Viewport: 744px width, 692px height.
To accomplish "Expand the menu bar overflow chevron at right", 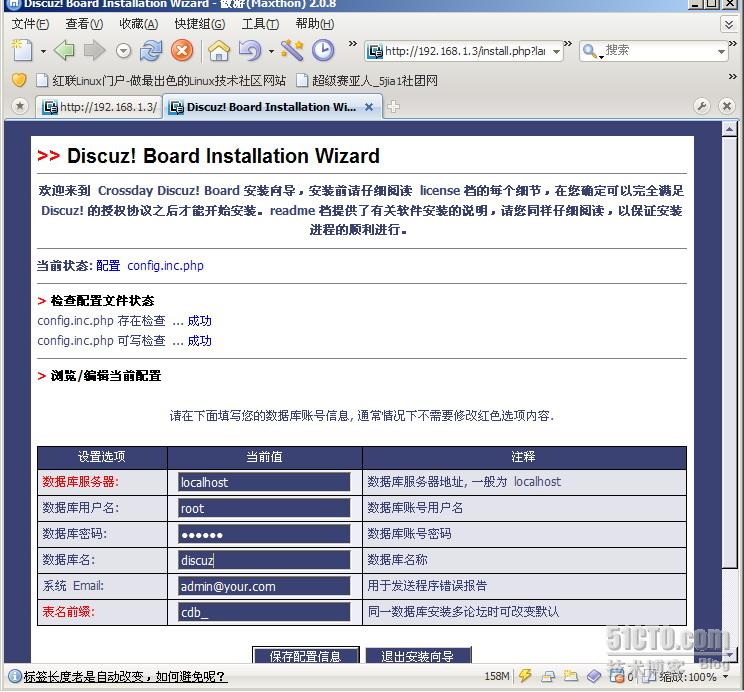I will pos(729,24).
